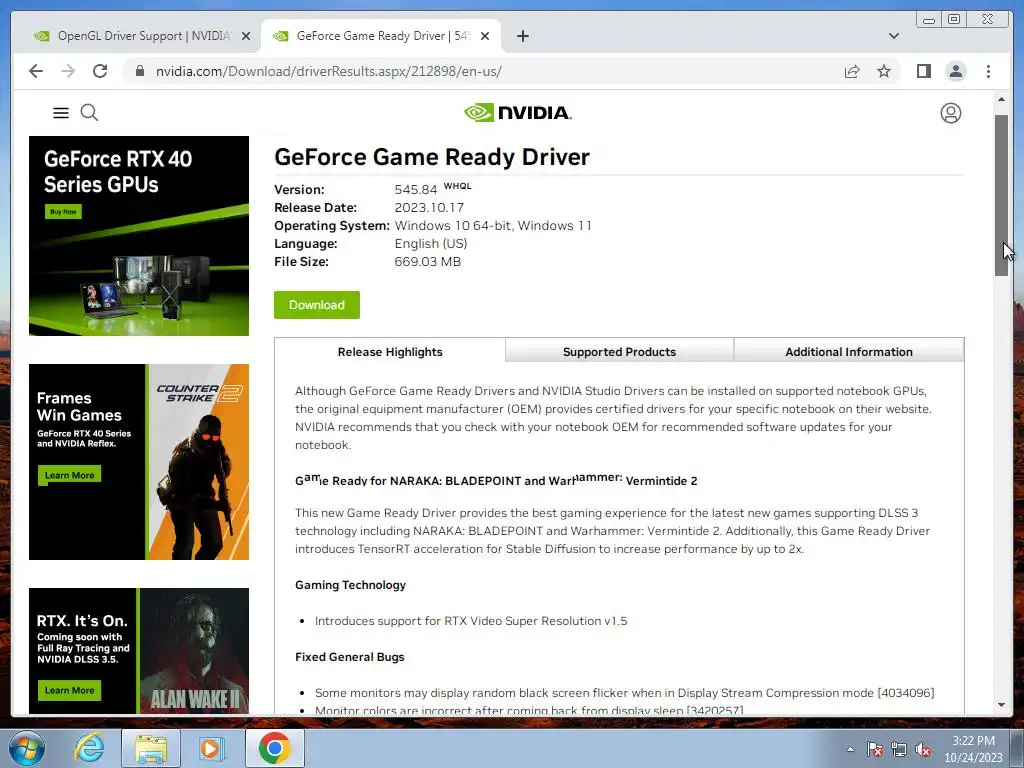Click file size 669.03 MB
This screenshot has width=1024, height=768.
427,262
